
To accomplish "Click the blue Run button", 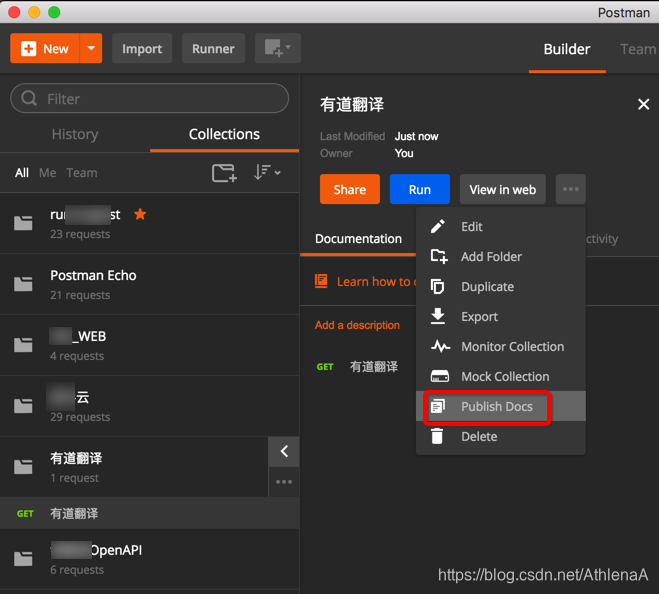I will 420,189.
